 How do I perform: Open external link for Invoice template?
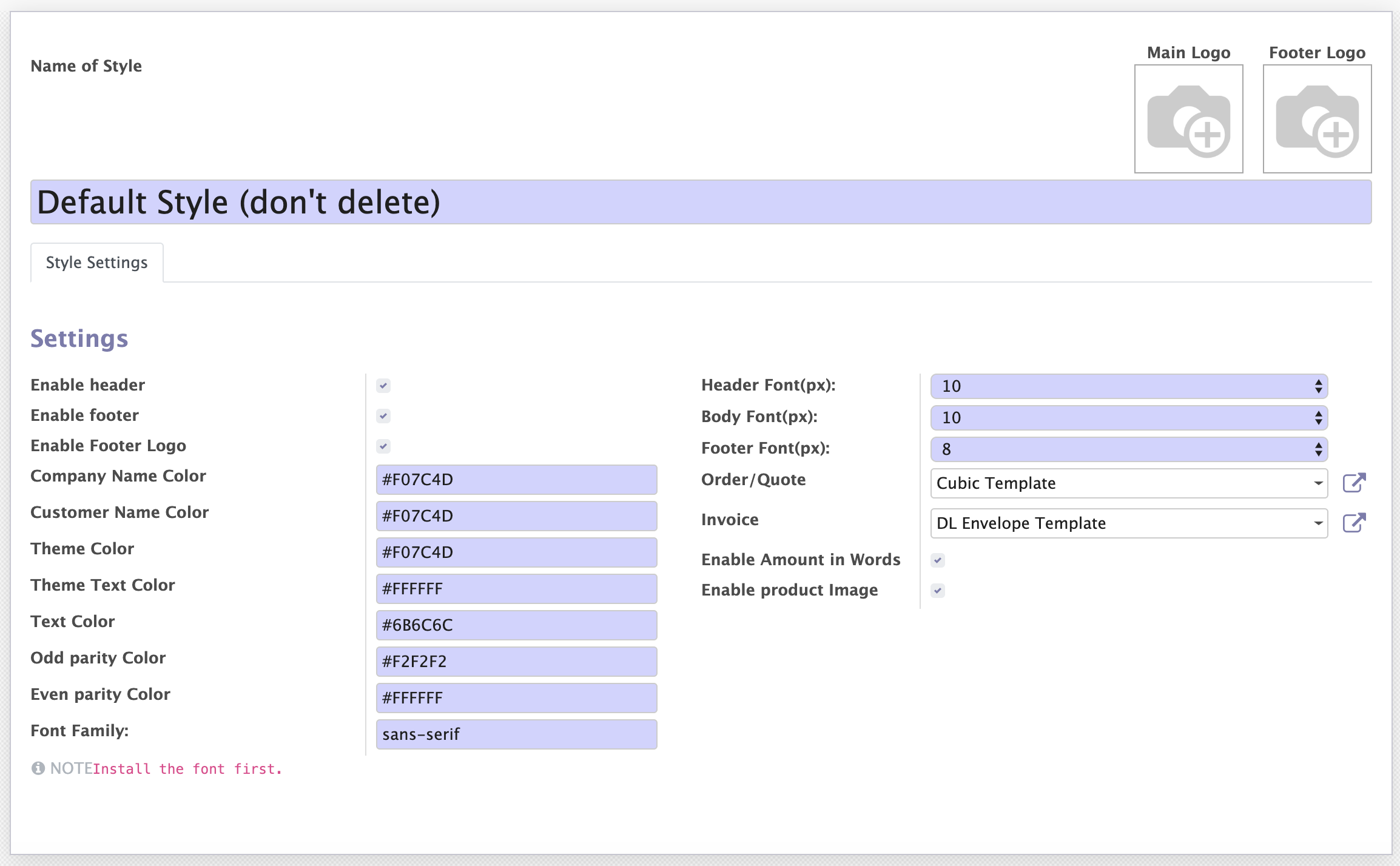(1354, 523)
